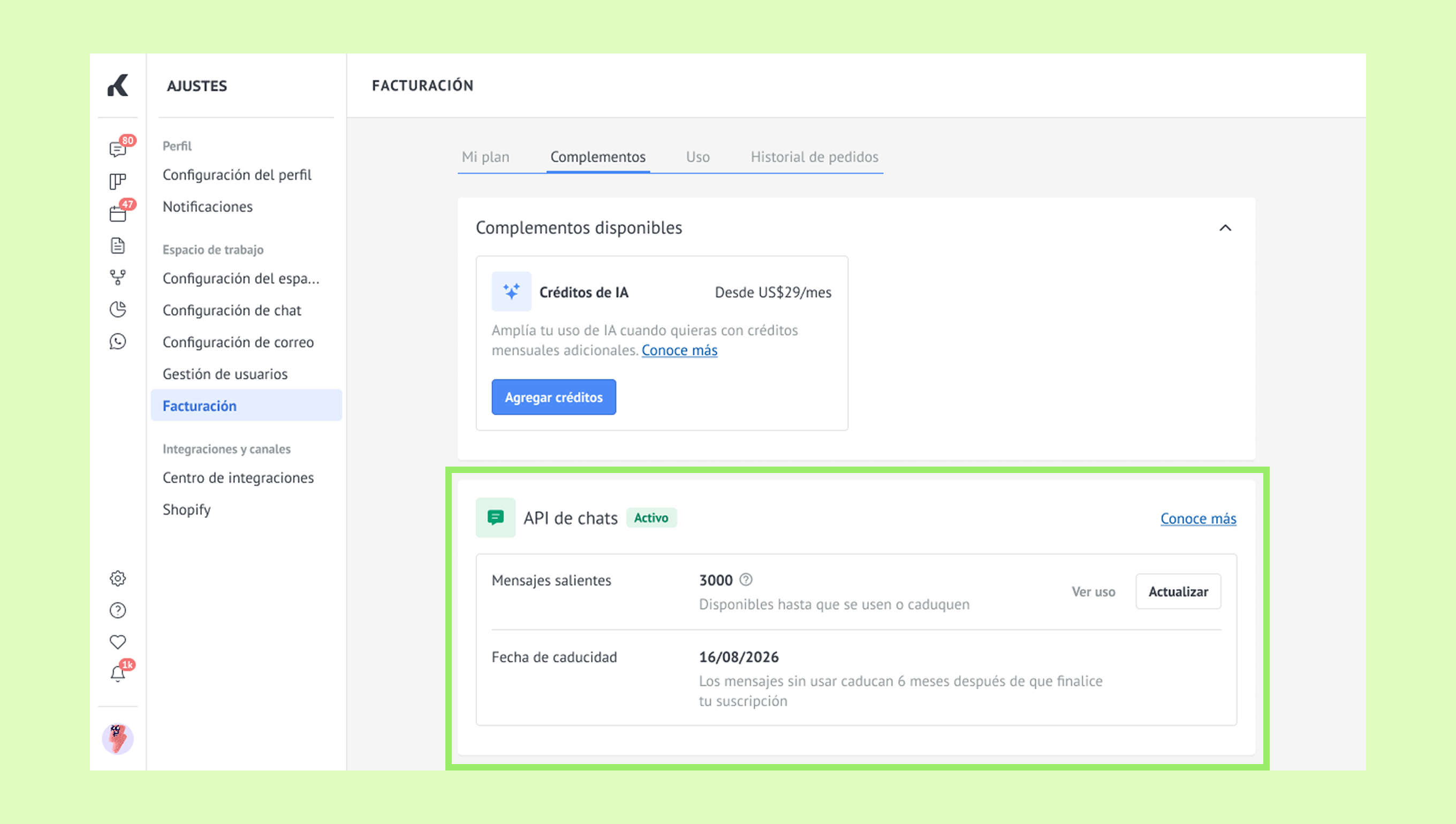
Task: Open Centro de integraciones
Action: pyautogui.click(x=238, y=478)
